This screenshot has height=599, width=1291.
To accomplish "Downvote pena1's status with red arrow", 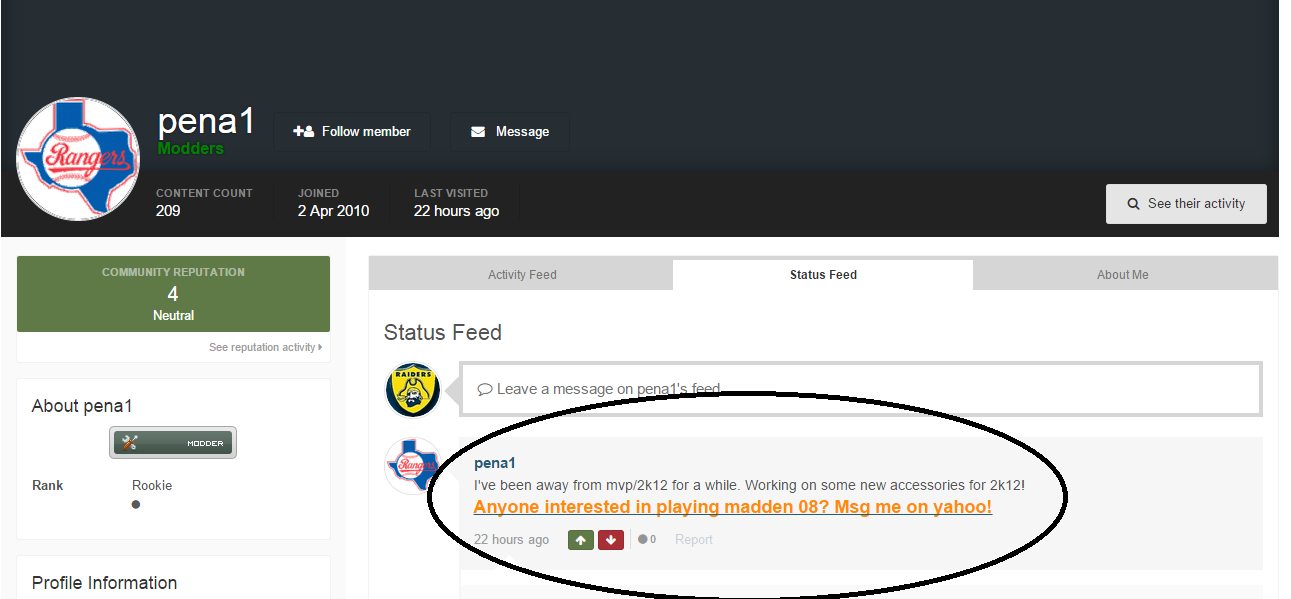I will (611, 540).
